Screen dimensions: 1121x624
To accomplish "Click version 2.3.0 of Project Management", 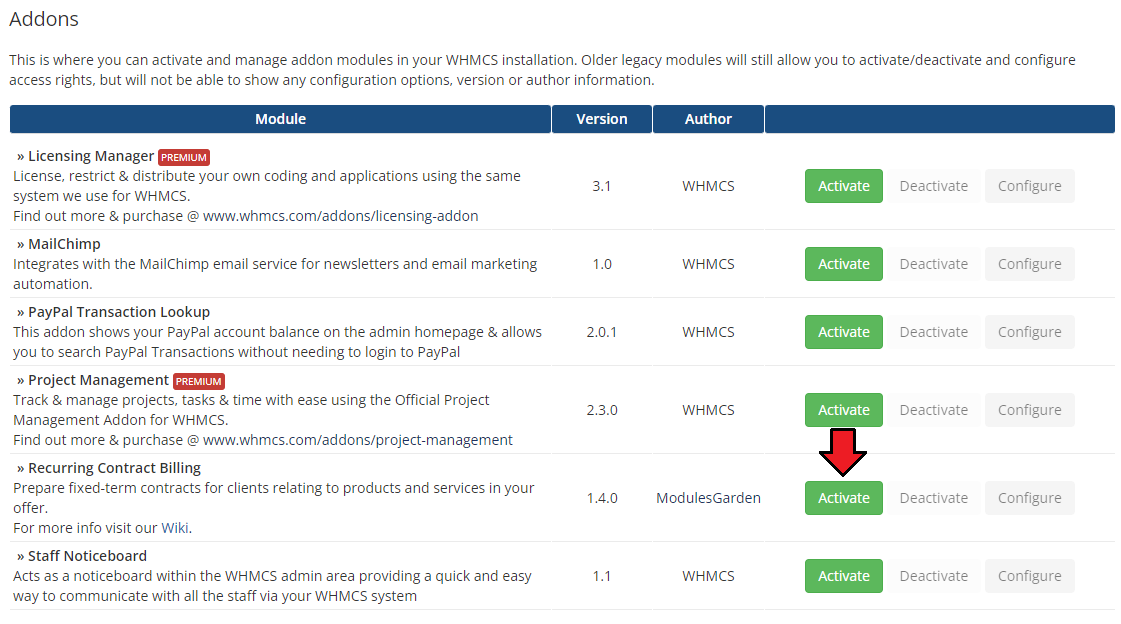I will (602, 410).
